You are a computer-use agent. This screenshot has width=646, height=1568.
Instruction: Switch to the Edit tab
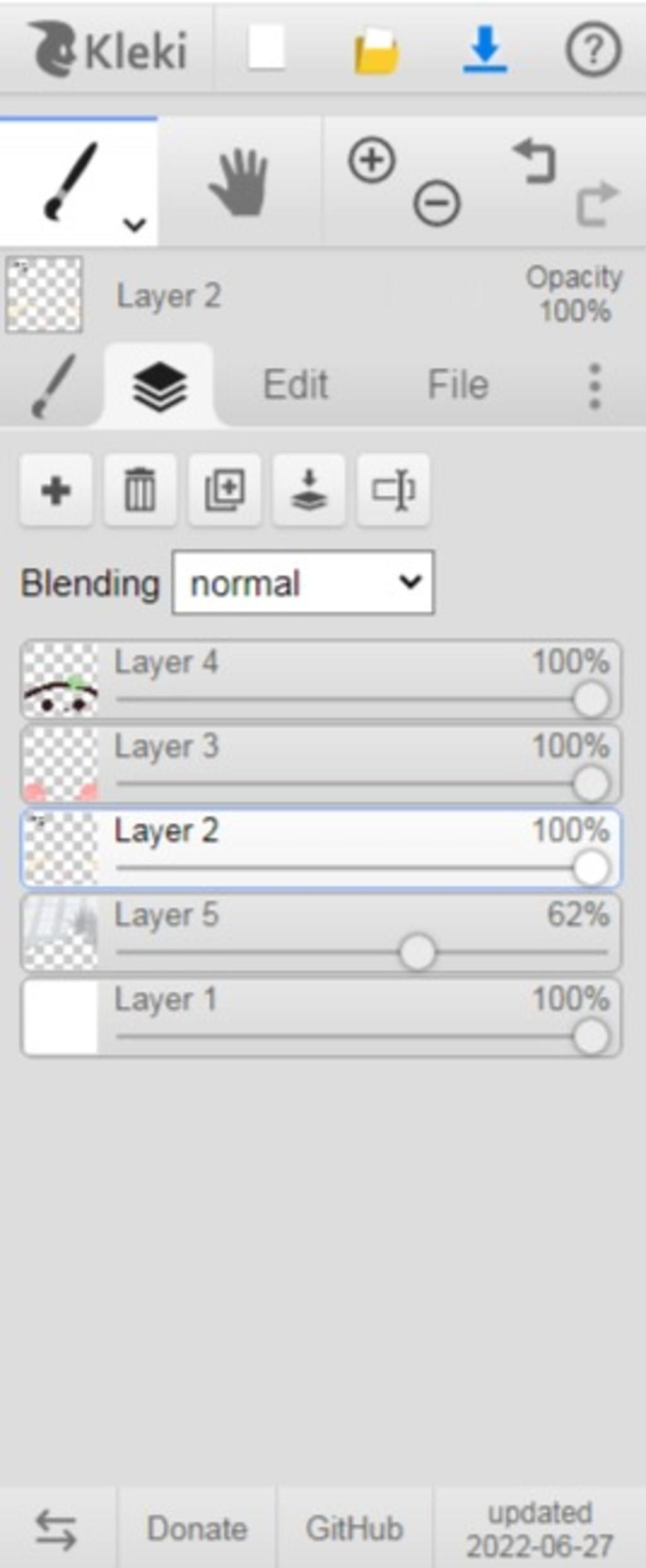295,385
